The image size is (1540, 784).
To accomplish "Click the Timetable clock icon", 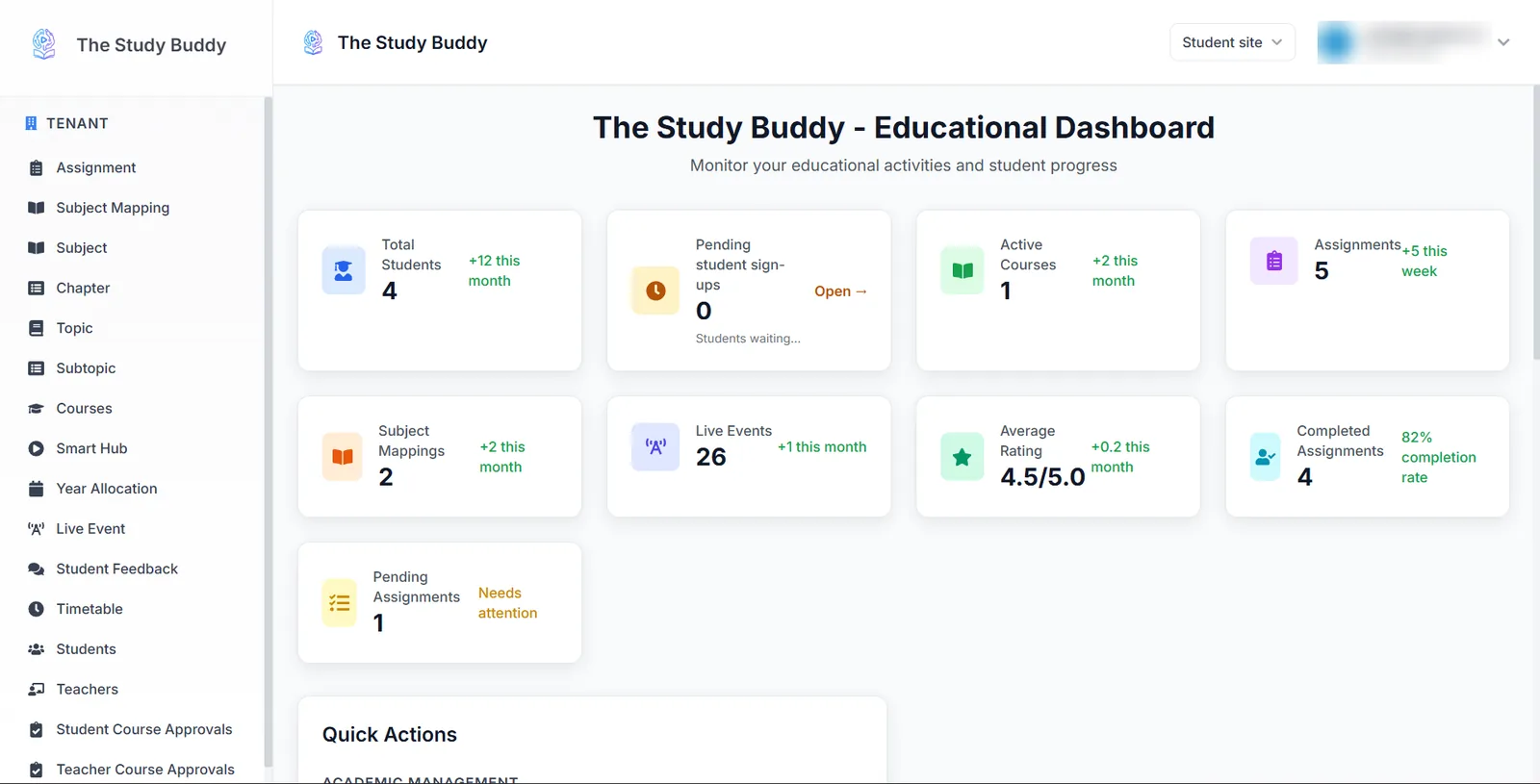I will pos(36,610).
